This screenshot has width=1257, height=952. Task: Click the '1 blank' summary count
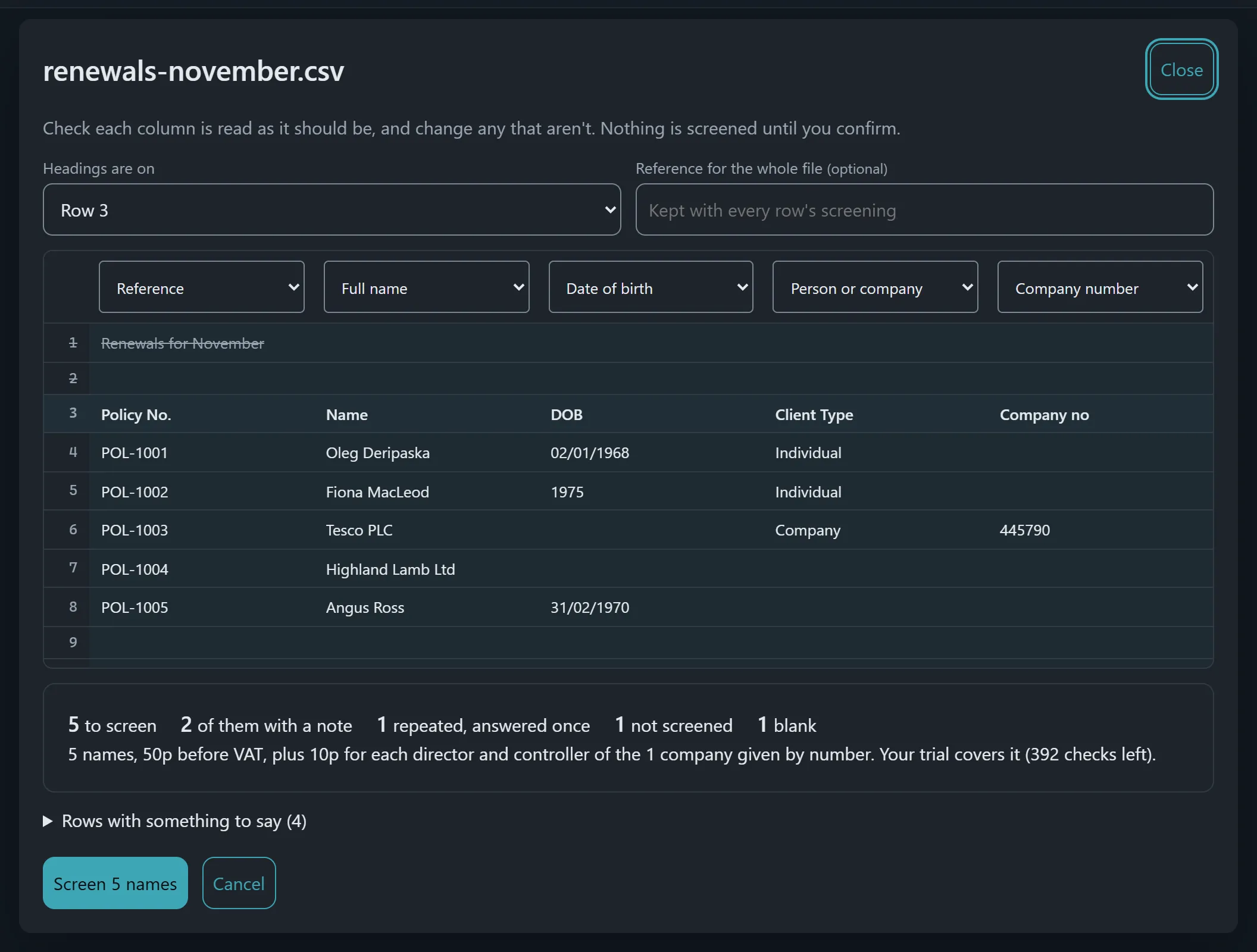coord(786,725)
